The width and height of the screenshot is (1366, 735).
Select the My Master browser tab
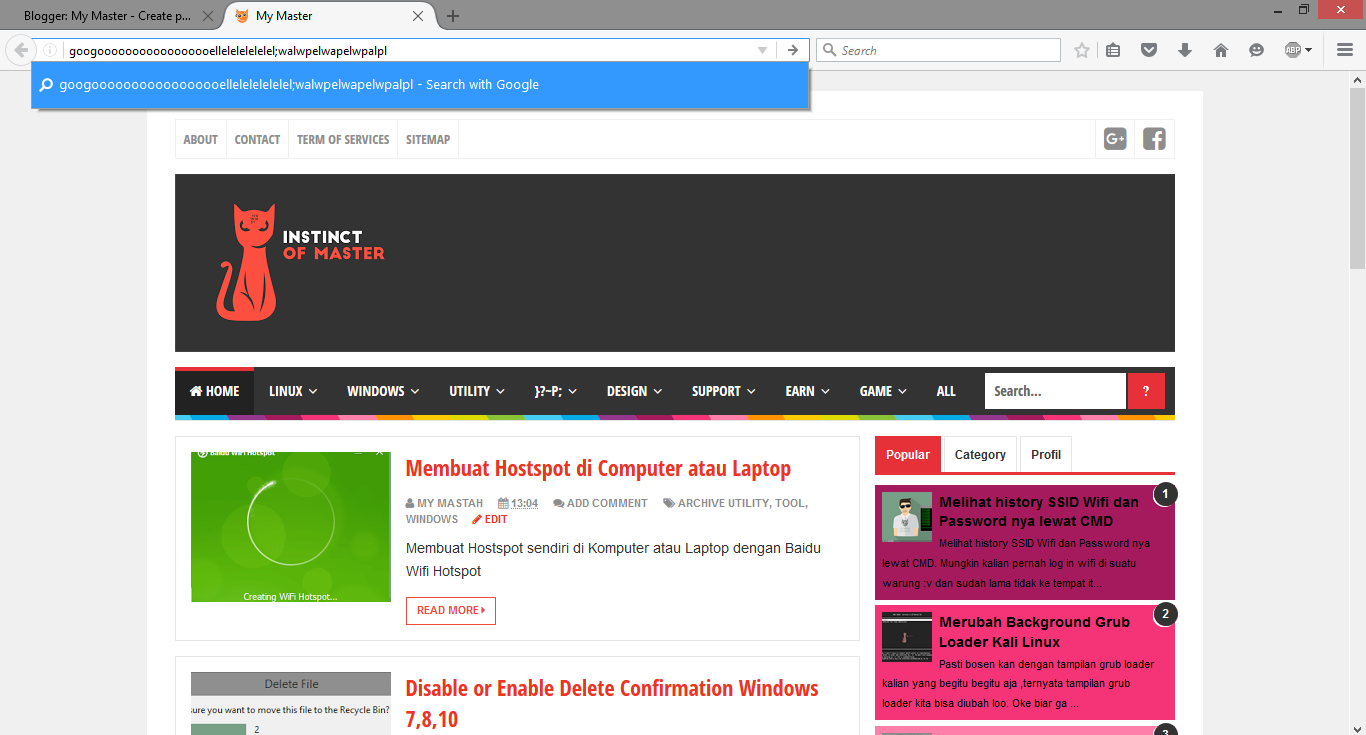point(330,16)
